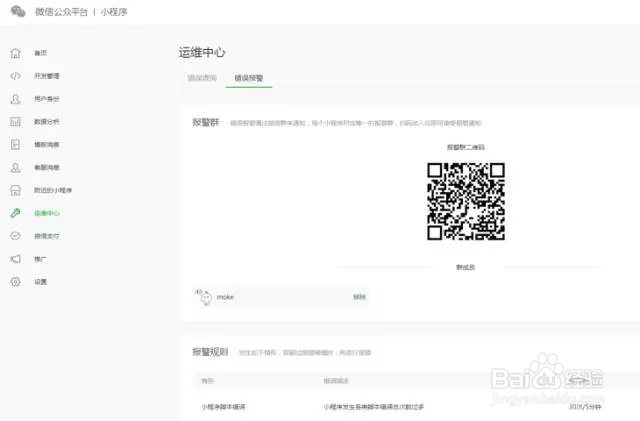The width and height of the screenshot is (640, 421).
Task: Click the bar chart icon for 数据分析
Action: [x=16, y=122]
